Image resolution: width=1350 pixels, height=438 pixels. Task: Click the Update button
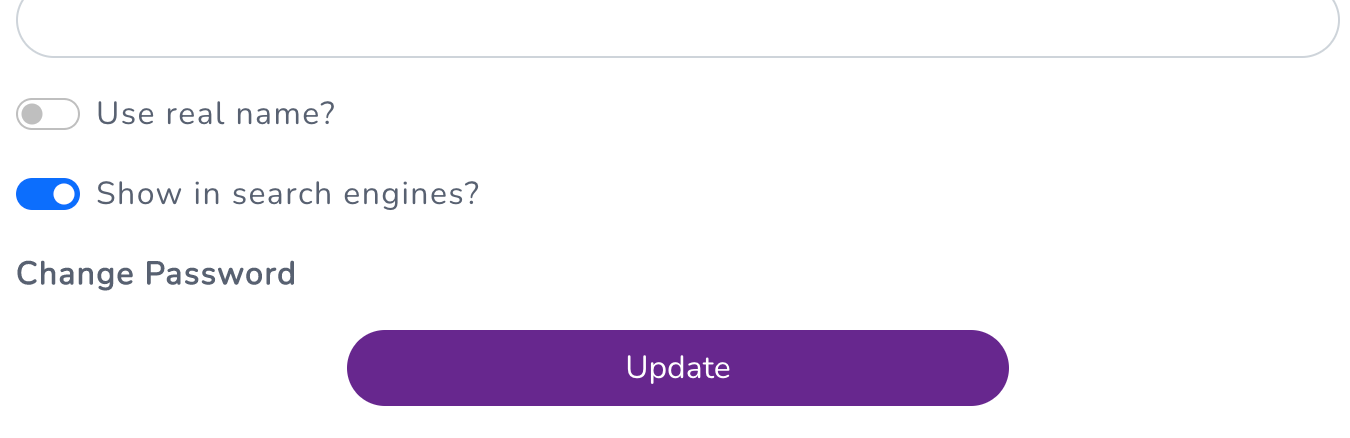677,368
